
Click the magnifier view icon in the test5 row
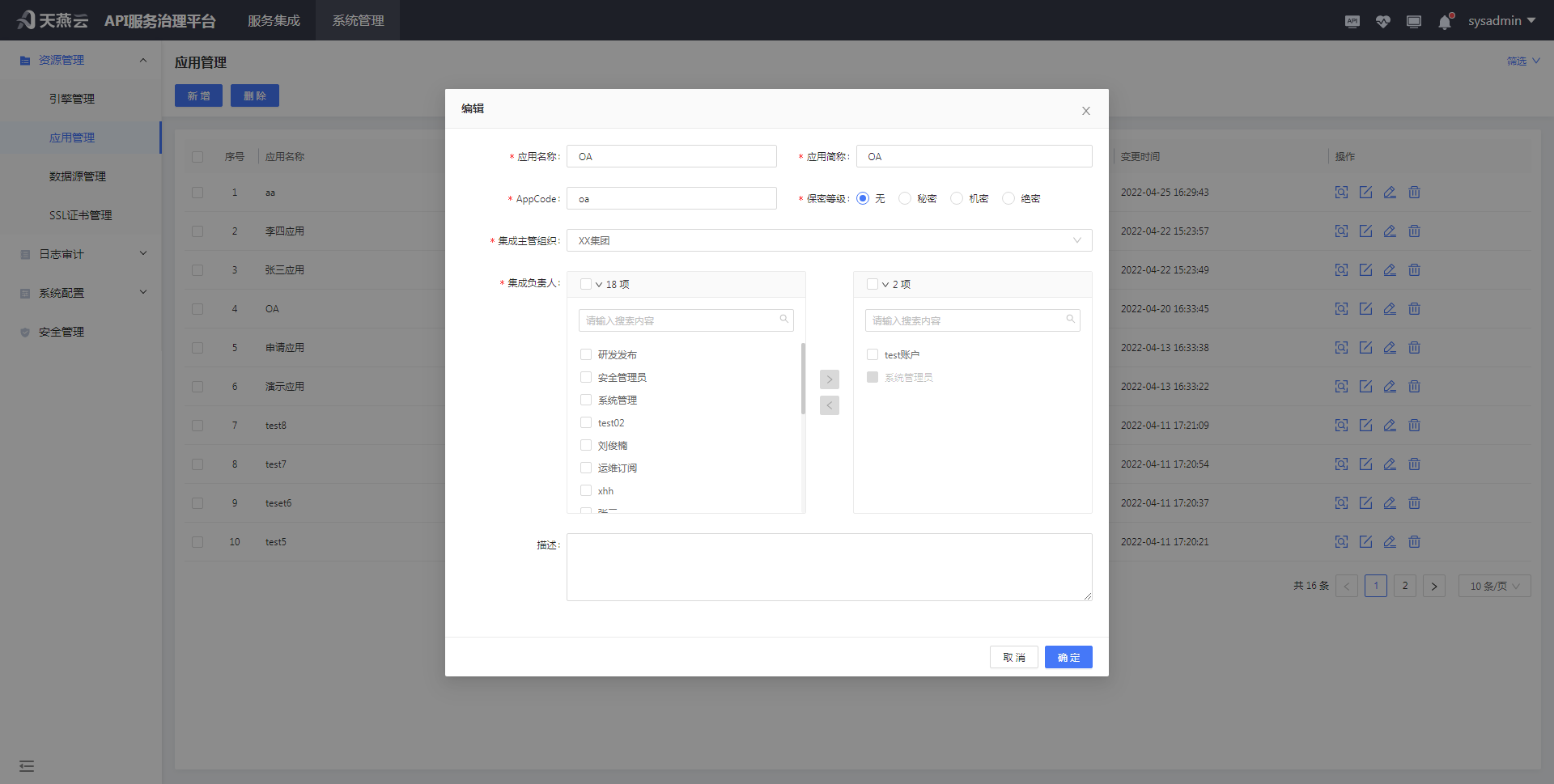point(1341,542)
